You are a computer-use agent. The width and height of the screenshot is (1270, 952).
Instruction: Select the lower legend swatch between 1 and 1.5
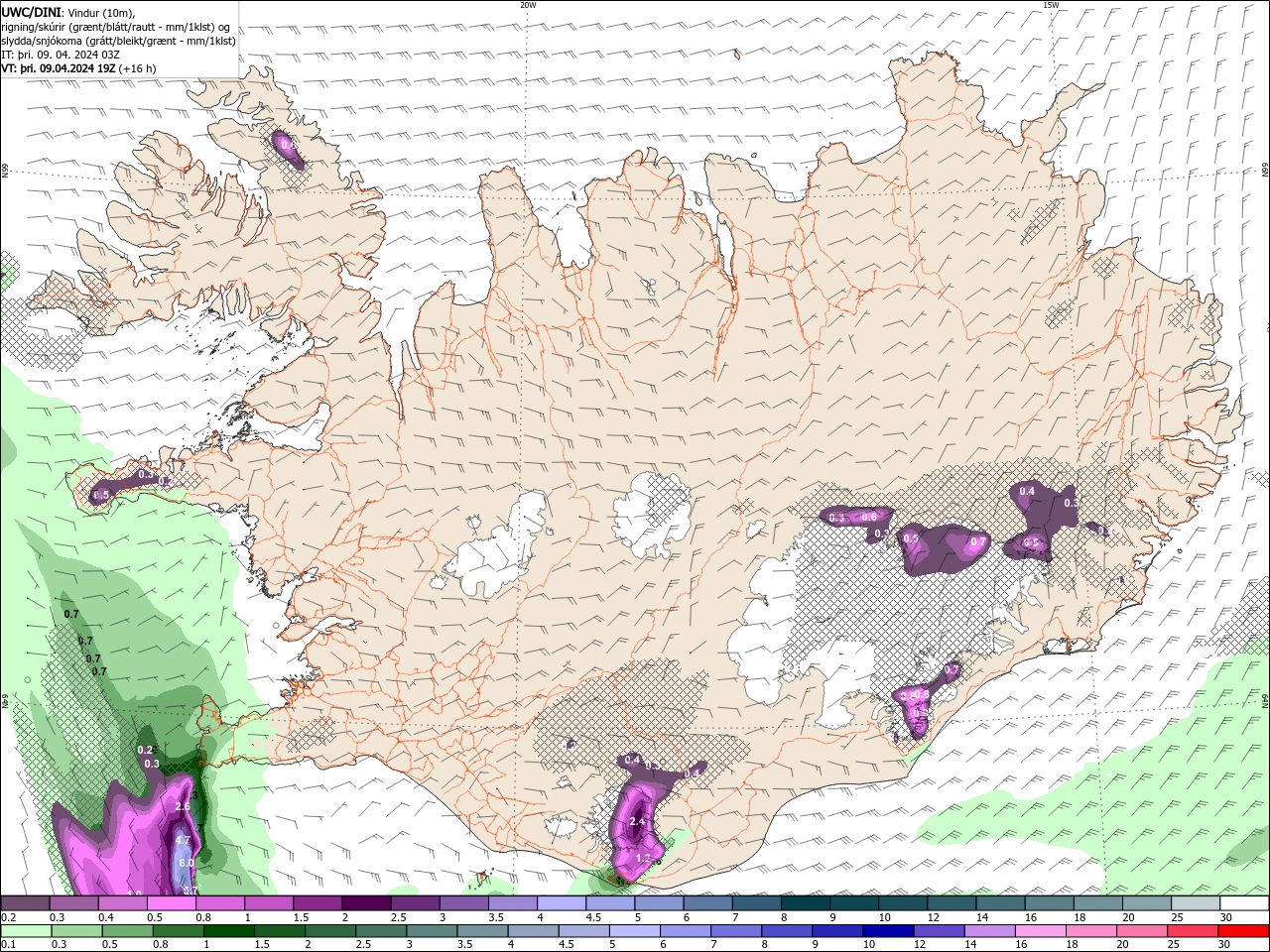[x=230, y=931]
